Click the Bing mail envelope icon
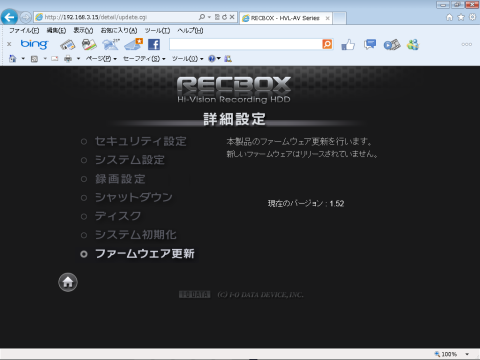This screenshot has width=480, height=360. point(133,44)
